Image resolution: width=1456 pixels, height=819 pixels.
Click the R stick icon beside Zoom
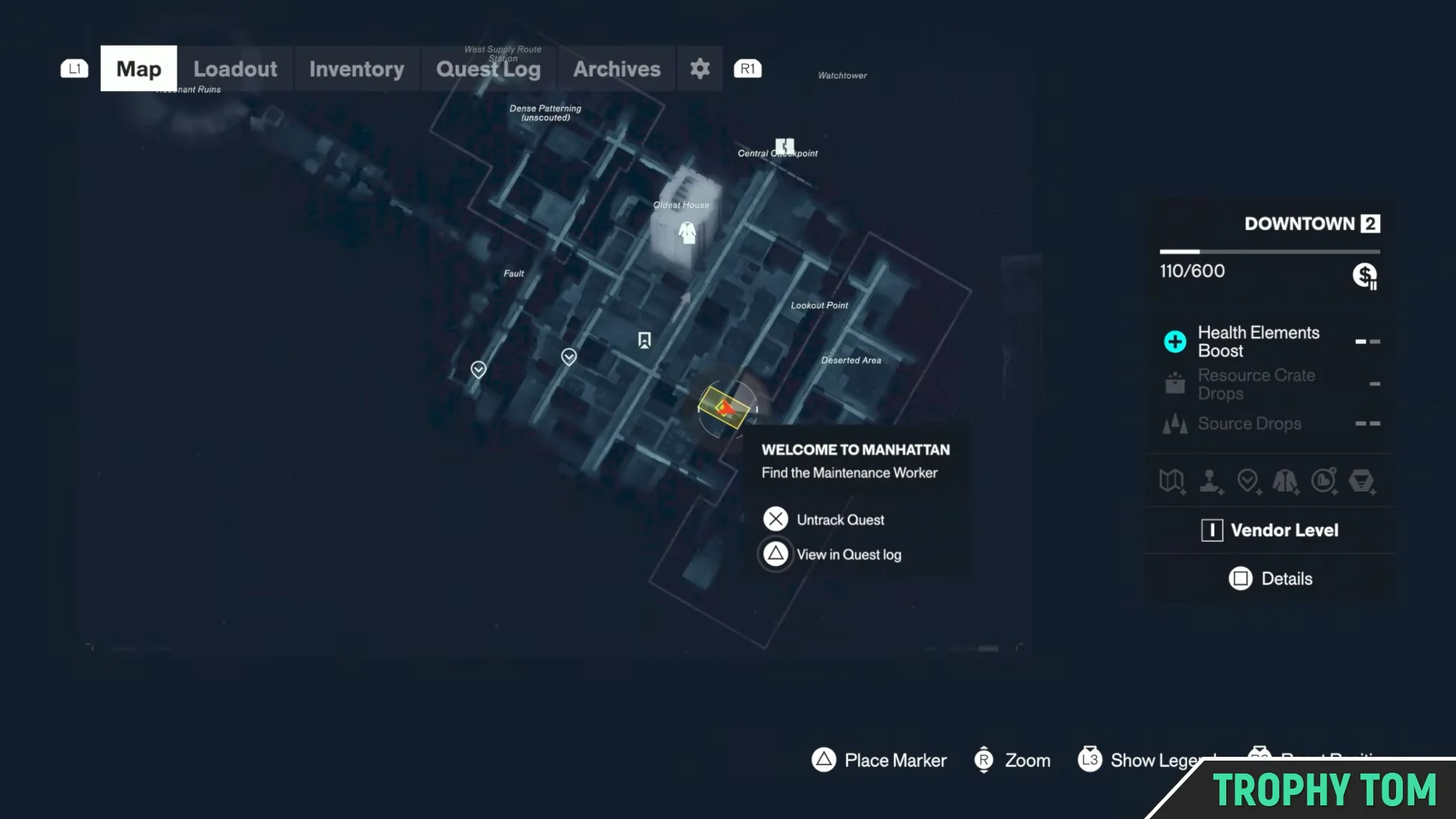coord(984,759)
